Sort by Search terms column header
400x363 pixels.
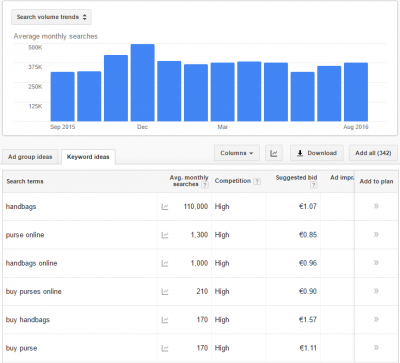pyautogui.click(x=25, y=181)
